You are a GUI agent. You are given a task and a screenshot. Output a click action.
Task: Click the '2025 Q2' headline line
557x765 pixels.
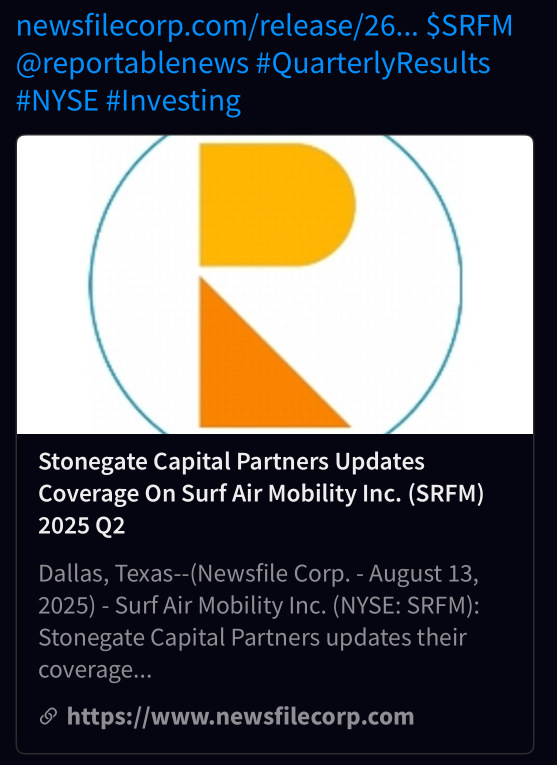tap(82, 525)
